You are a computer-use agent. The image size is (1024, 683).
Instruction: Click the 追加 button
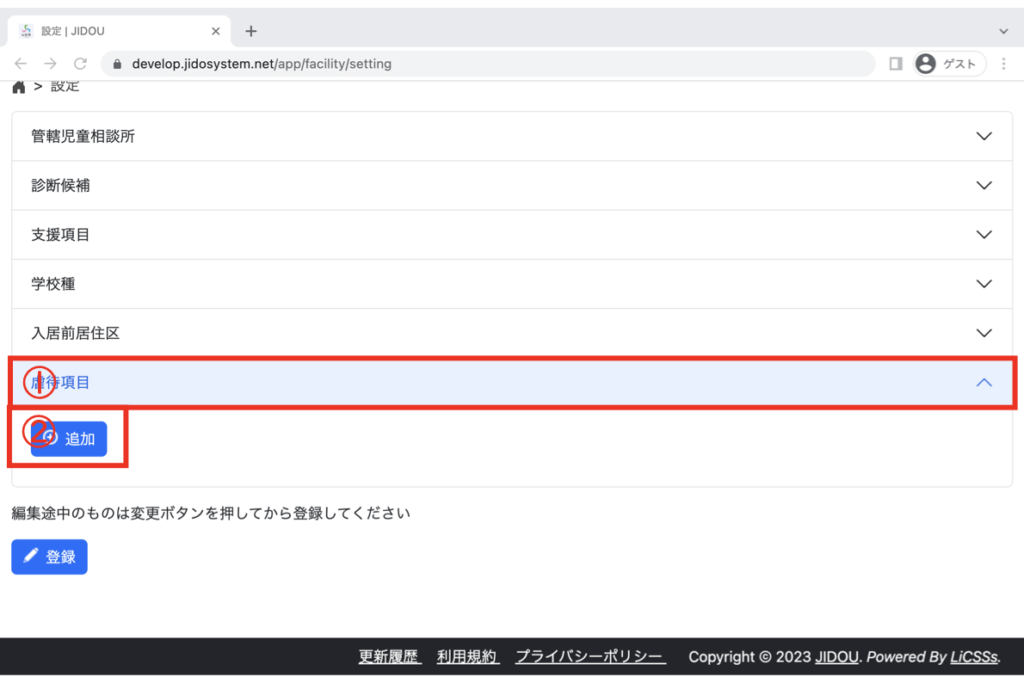69,439
